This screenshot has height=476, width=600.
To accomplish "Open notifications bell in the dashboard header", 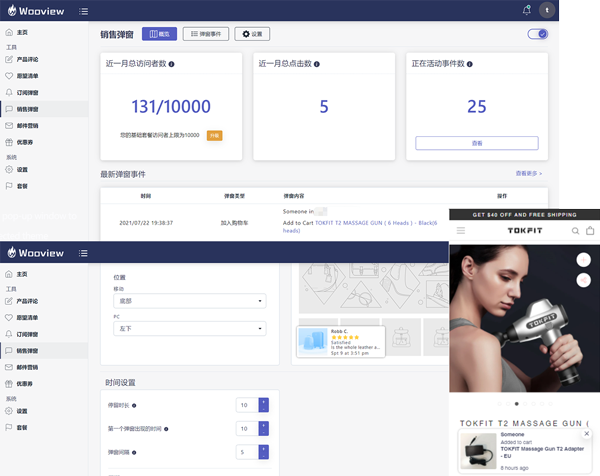I will pos(527,10).
